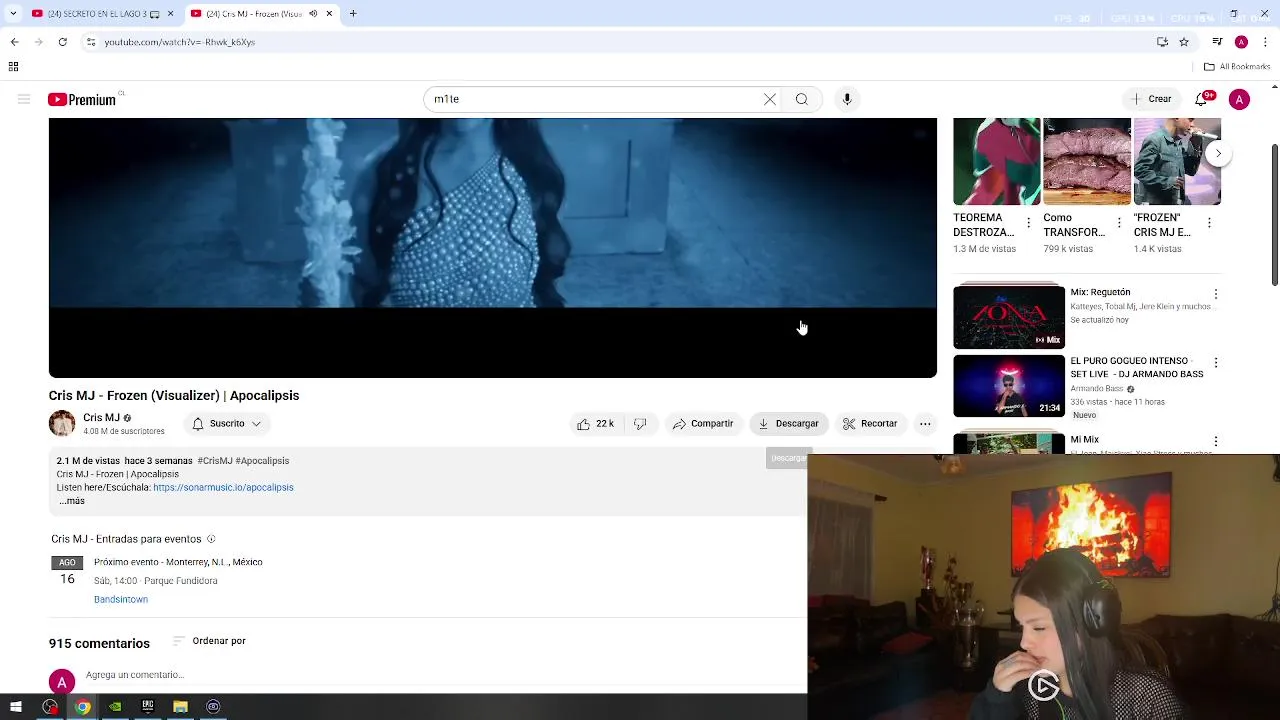Viewport: 1280px width, 720px height.
Task: Open options for Como TRANSFOR video
Action: (x=1119, y=223)
